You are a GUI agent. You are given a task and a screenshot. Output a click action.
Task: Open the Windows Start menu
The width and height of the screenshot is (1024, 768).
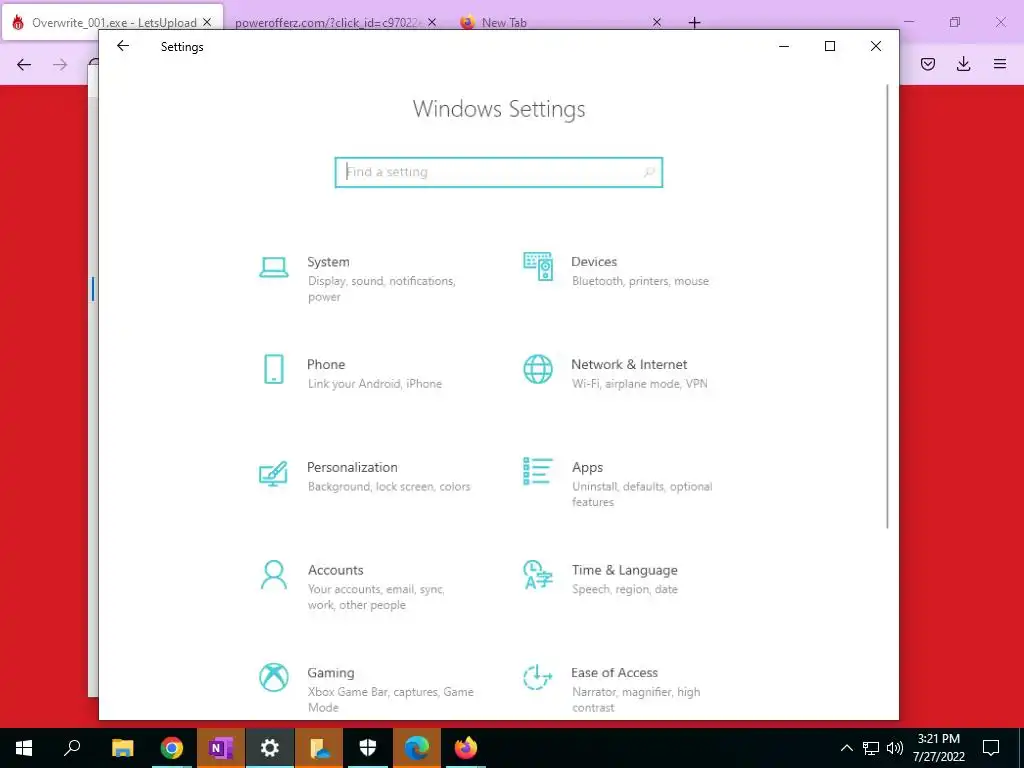pyautogui.click(x=24, y=748)
